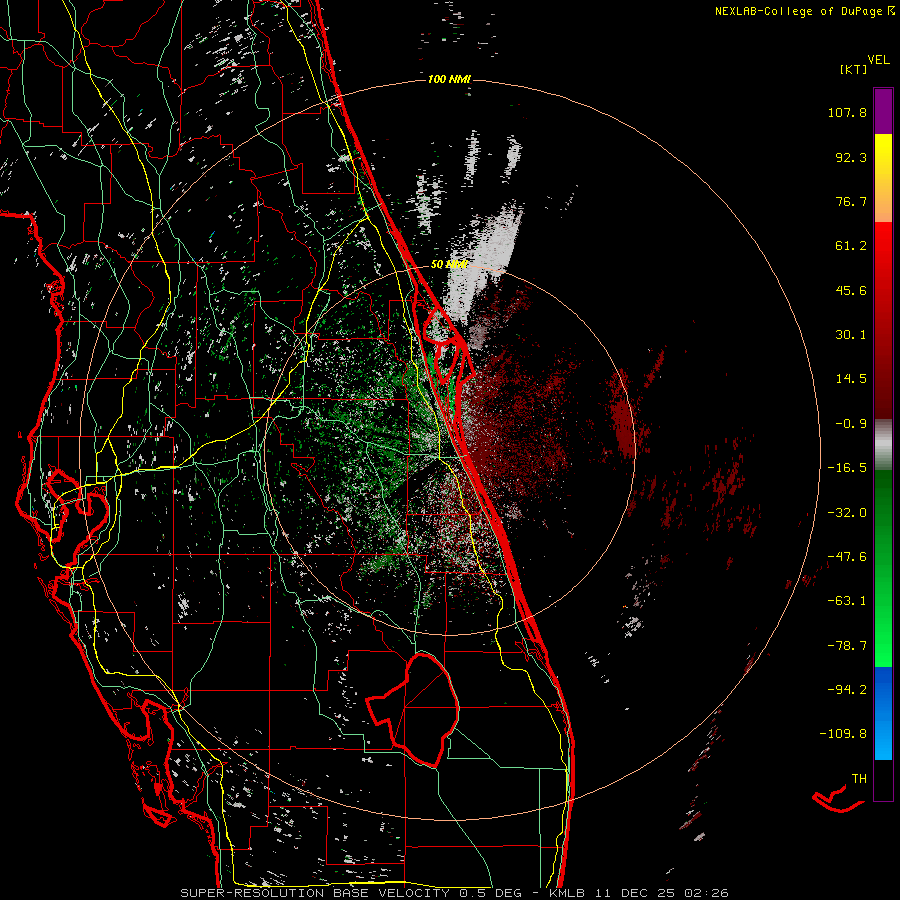Click the -78.7 velocity scale value
900x900 pixels.
click(x=847, y=646)
